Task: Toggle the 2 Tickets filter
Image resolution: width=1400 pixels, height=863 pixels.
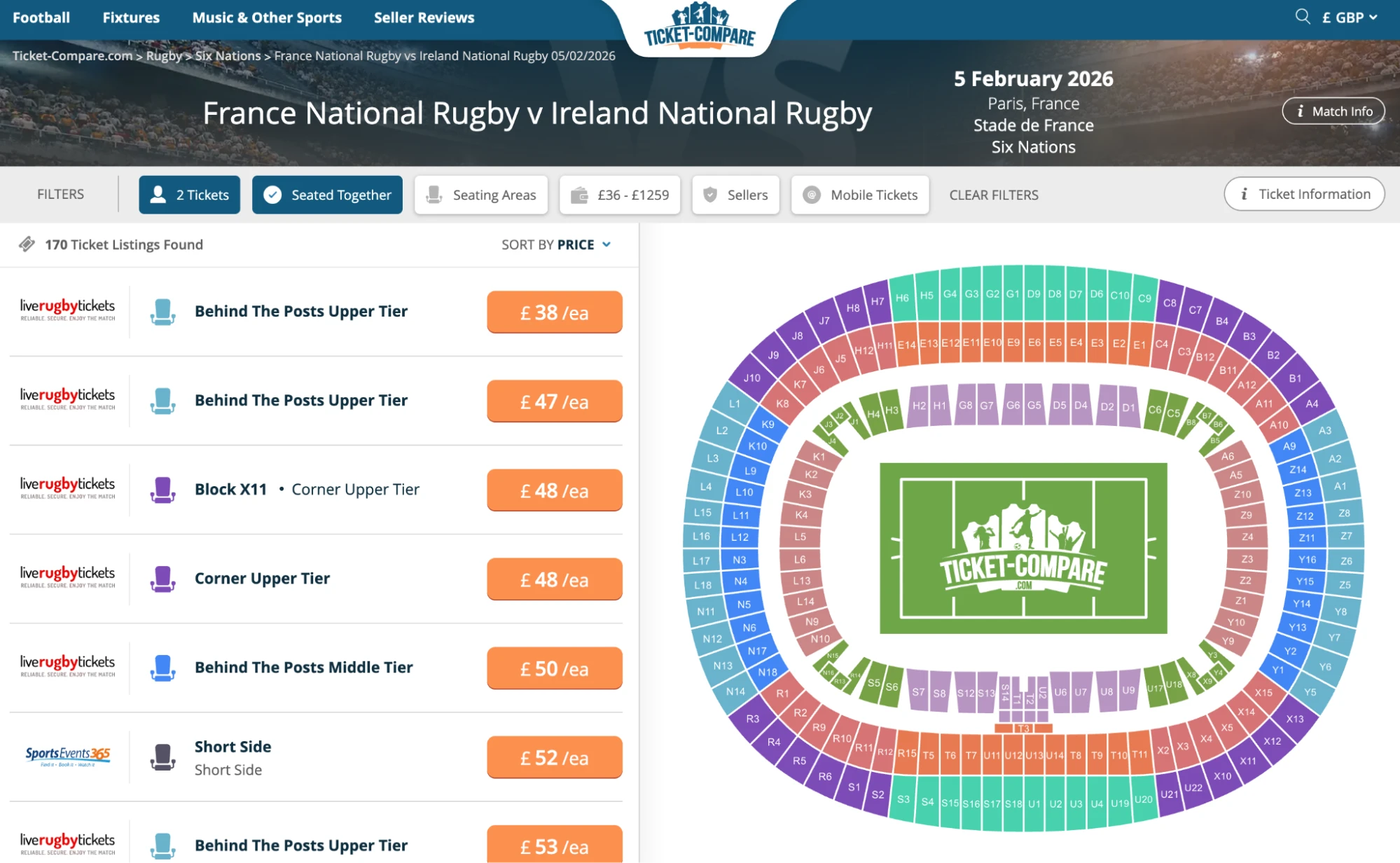Action: [x=189, y=195]
